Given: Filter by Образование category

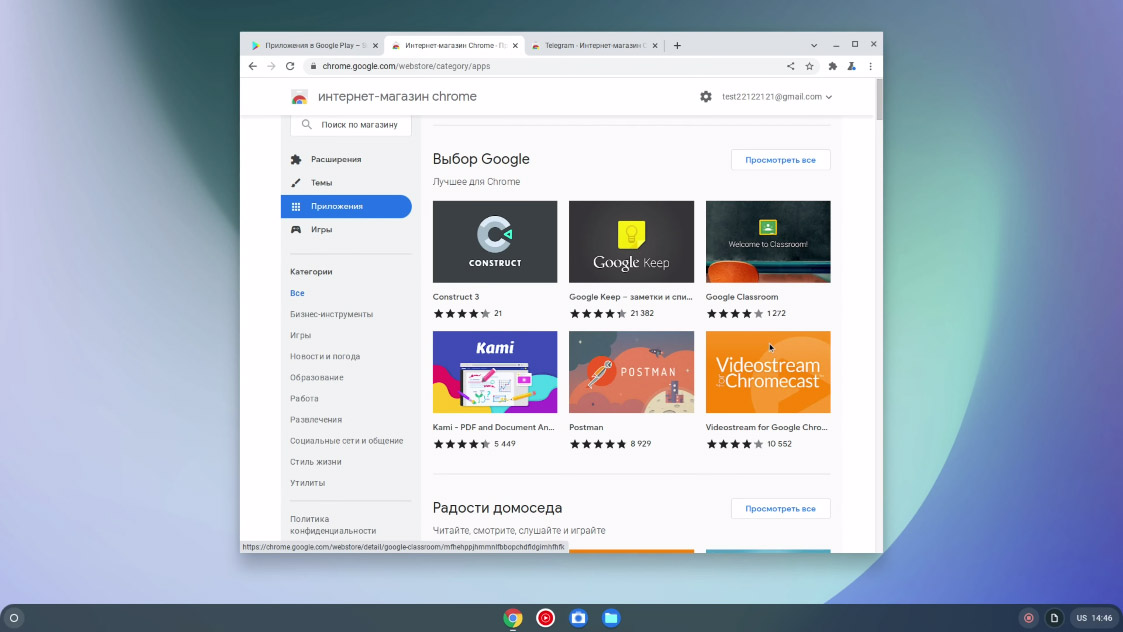Looking at the screenshot, I should click(317, 378).
